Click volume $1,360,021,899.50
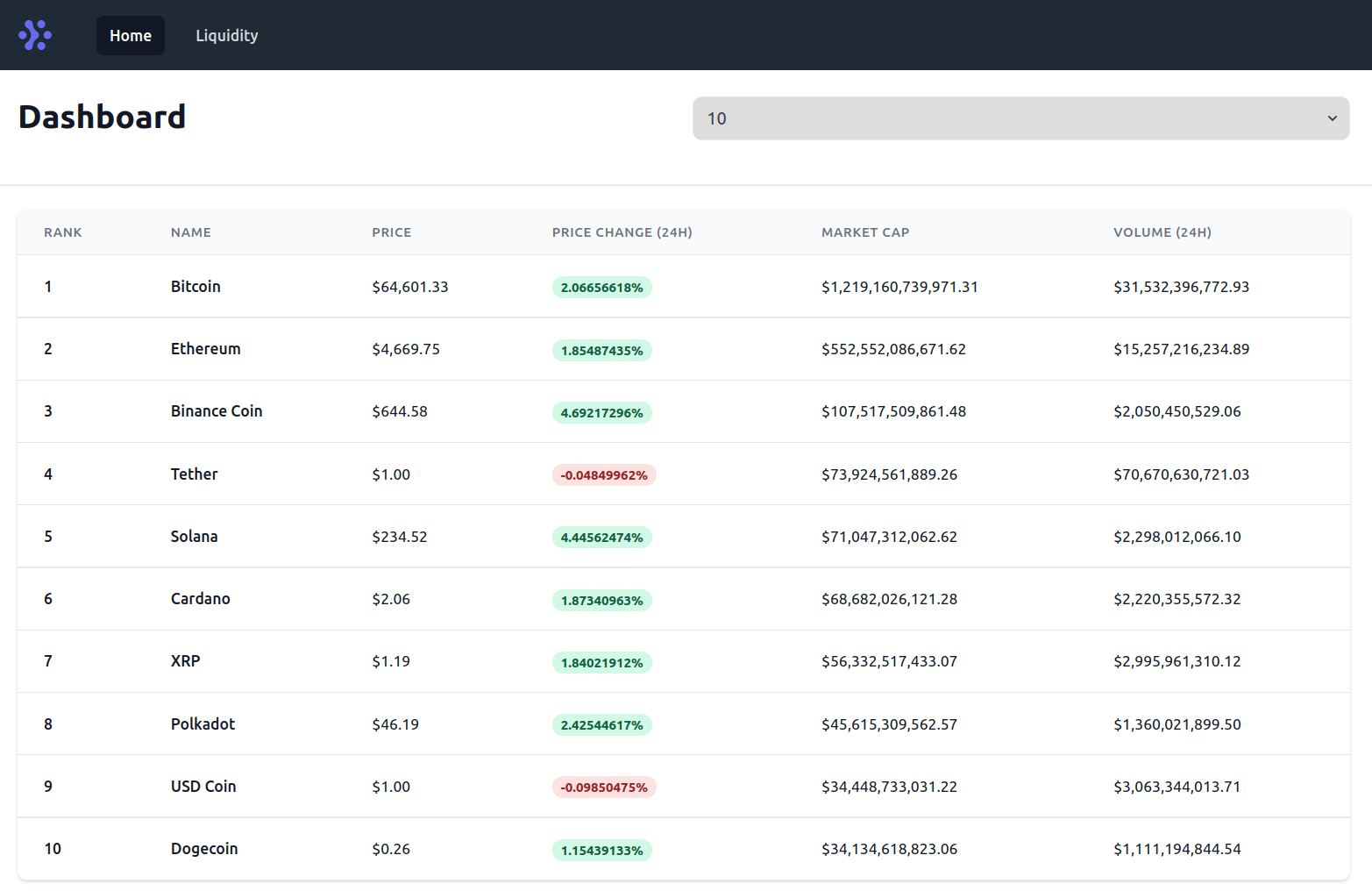 (1177, 724)
